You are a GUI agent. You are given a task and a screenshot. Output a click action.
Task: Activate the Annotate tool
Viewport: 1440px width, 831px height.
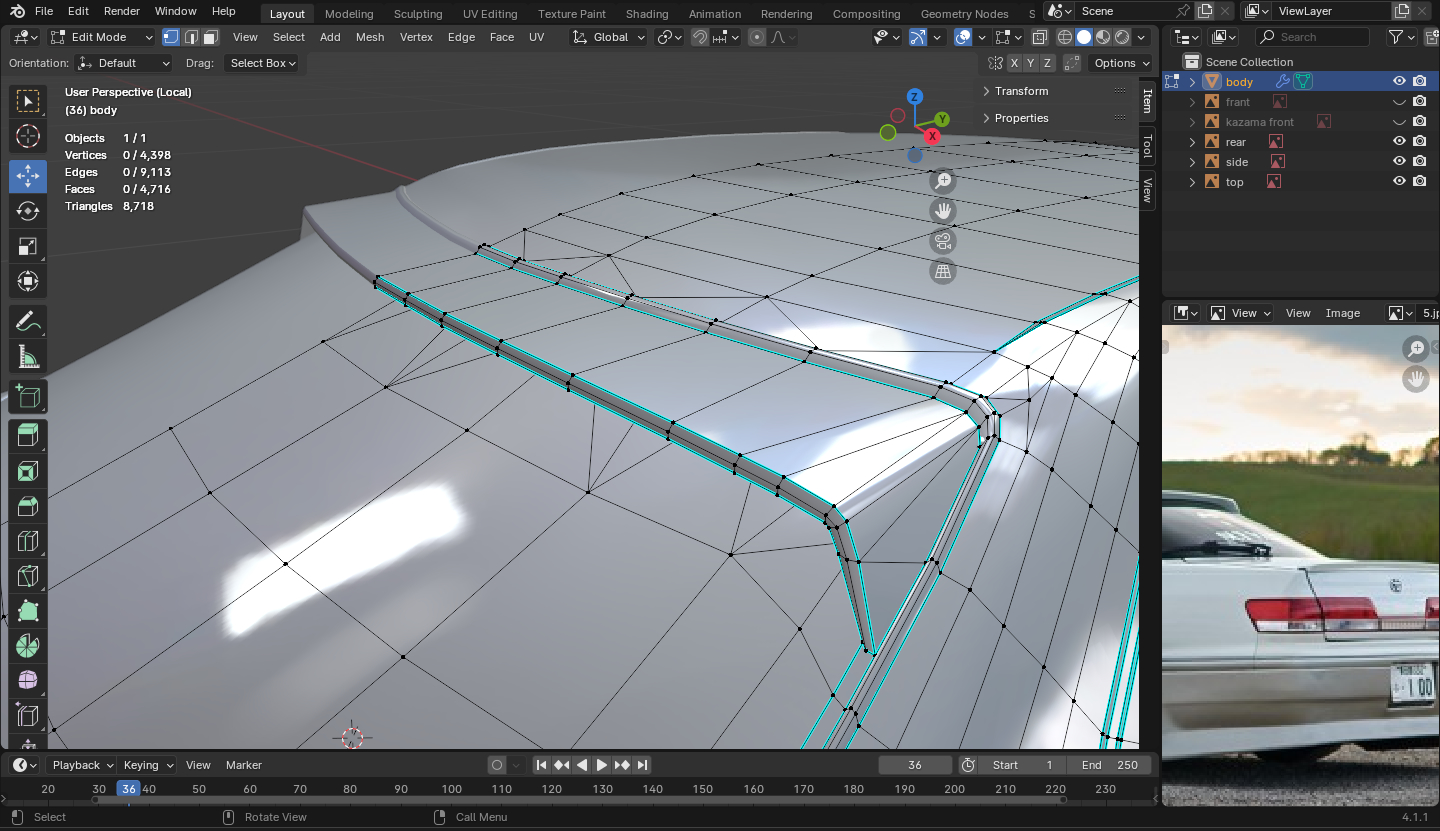pos(28,322)
